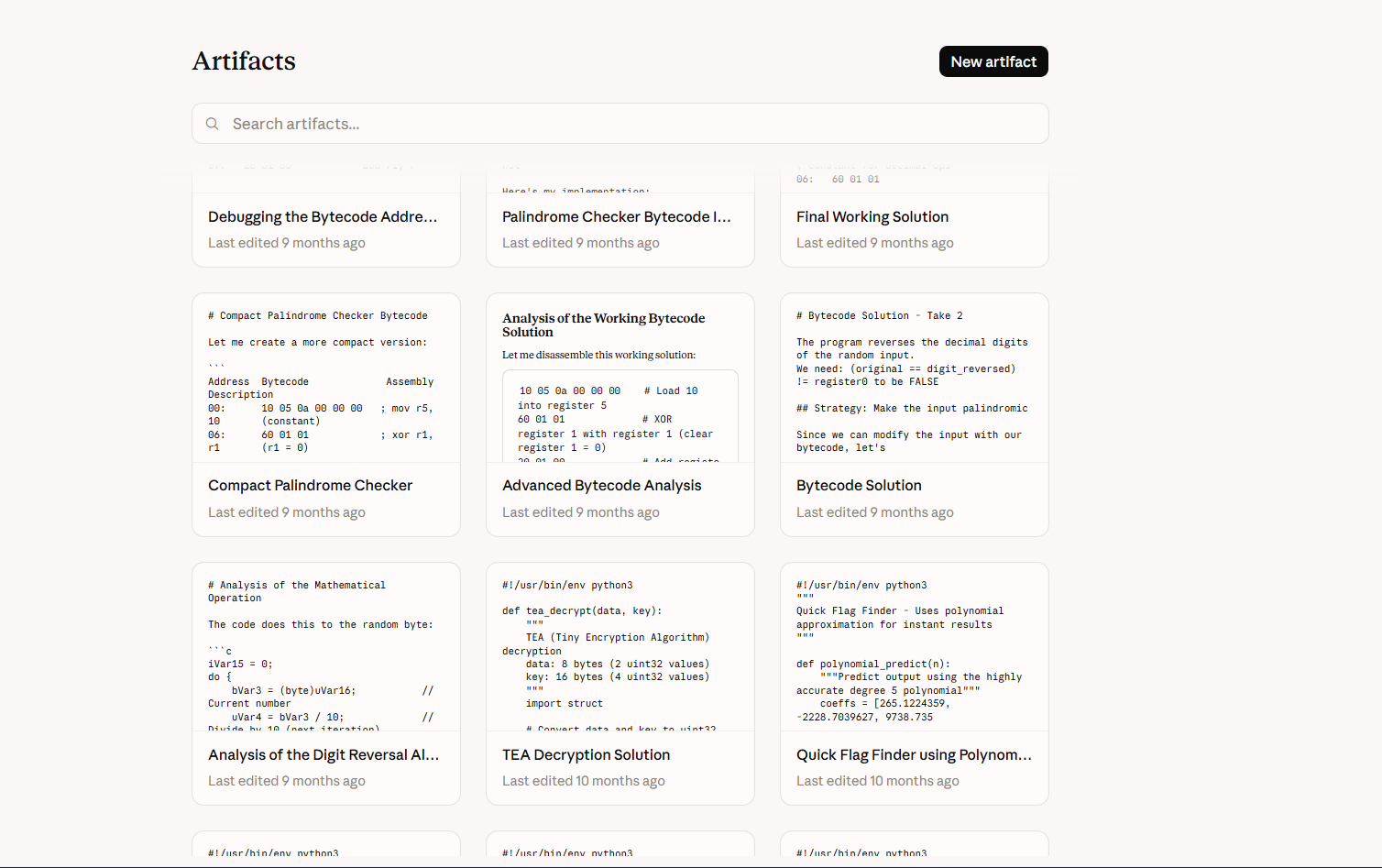Image resolution: width=1382 pixels, height=868 pixels.
Task: Click Last edited date under Palindrome Checker Bytecode
Action: 581,243
